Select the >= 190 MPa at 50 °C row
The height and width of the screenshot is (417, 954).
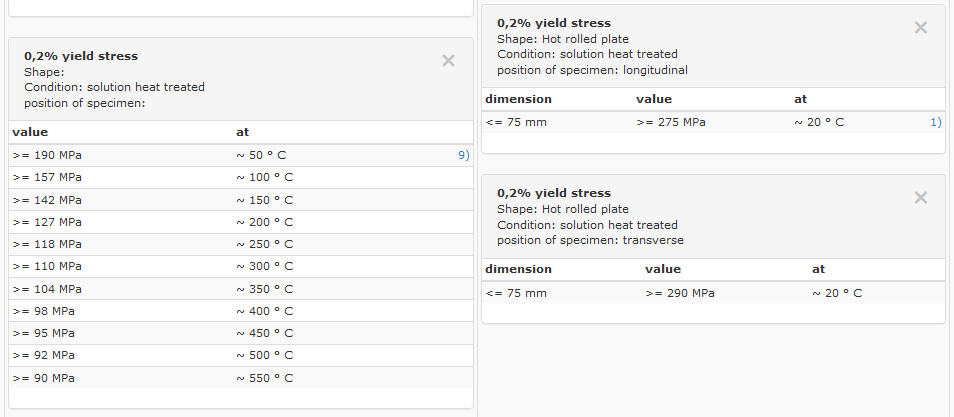point(241,155)
